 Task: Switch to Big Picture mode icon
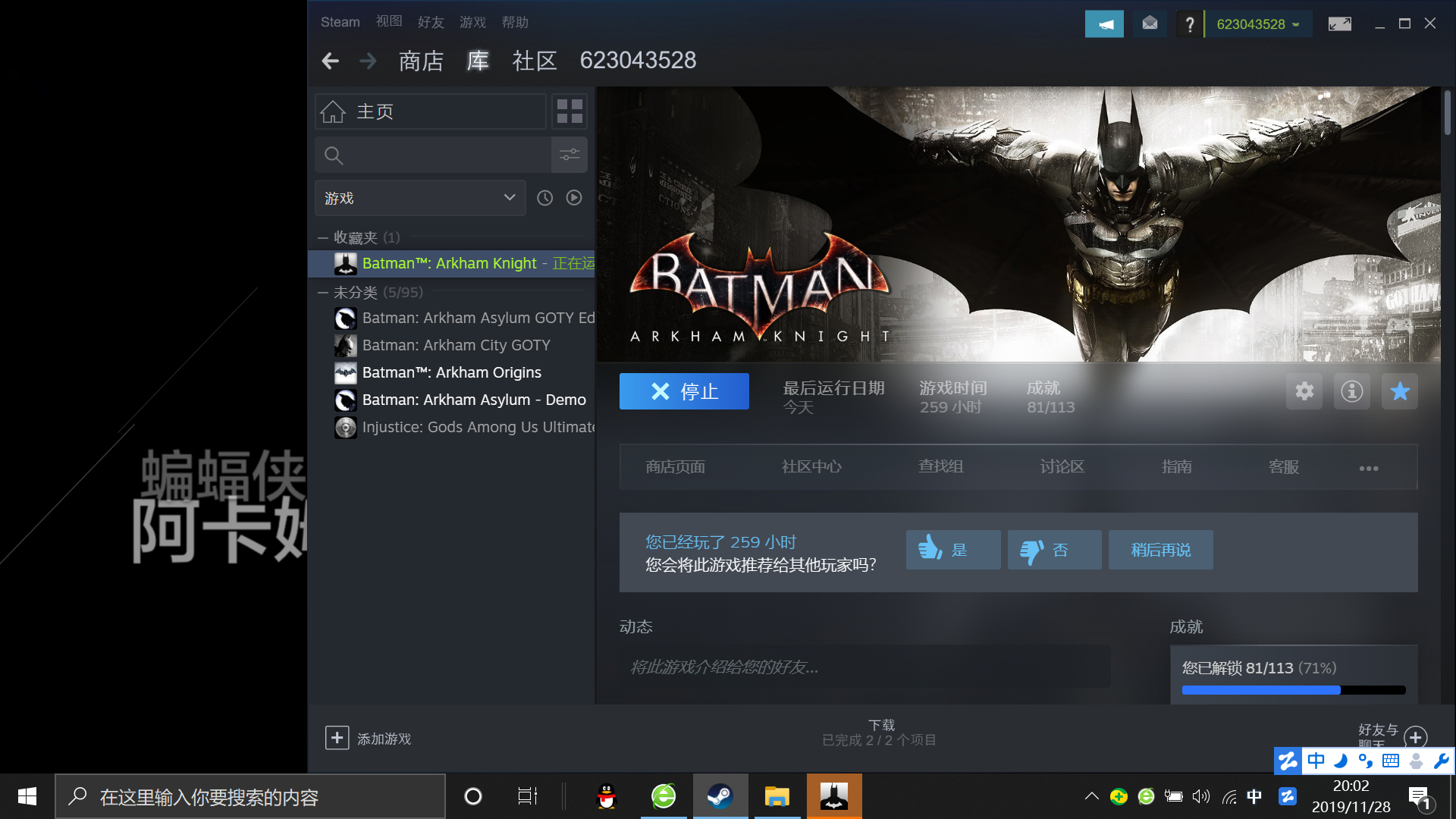point(1339,24)
